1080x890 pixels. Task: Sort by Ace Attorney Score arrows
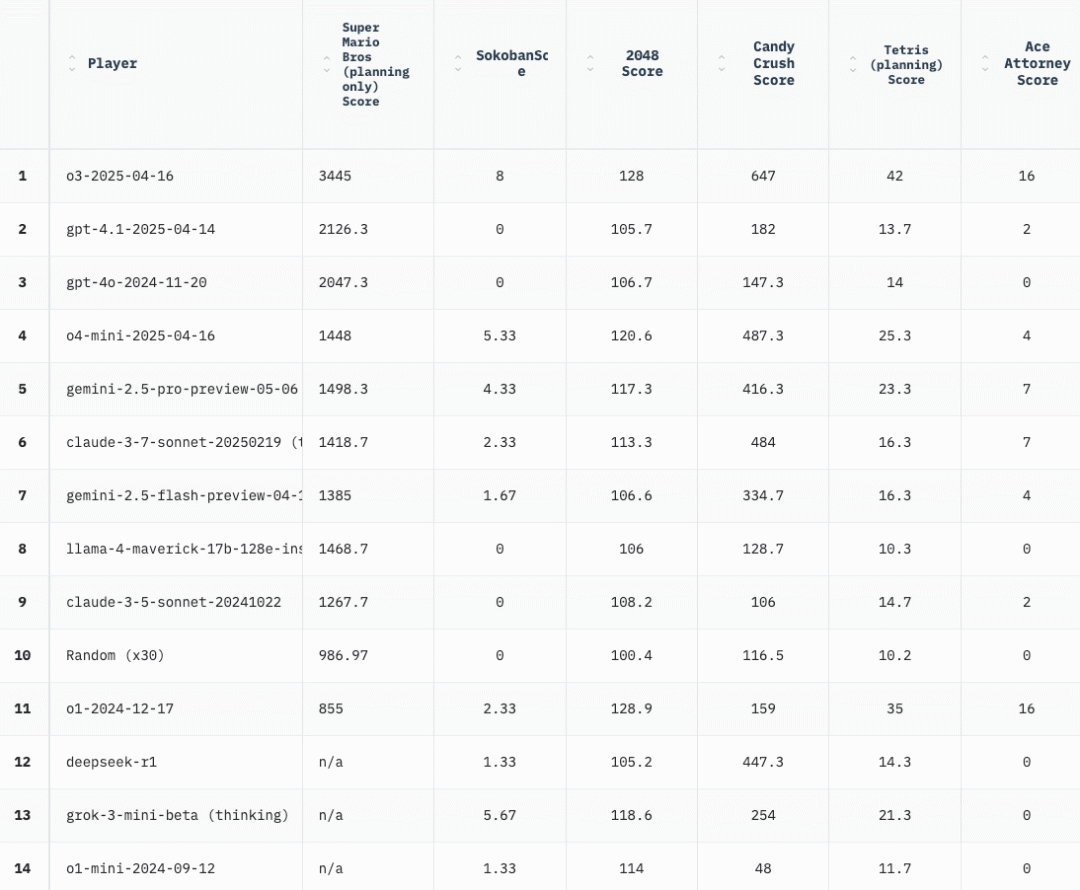985,63
